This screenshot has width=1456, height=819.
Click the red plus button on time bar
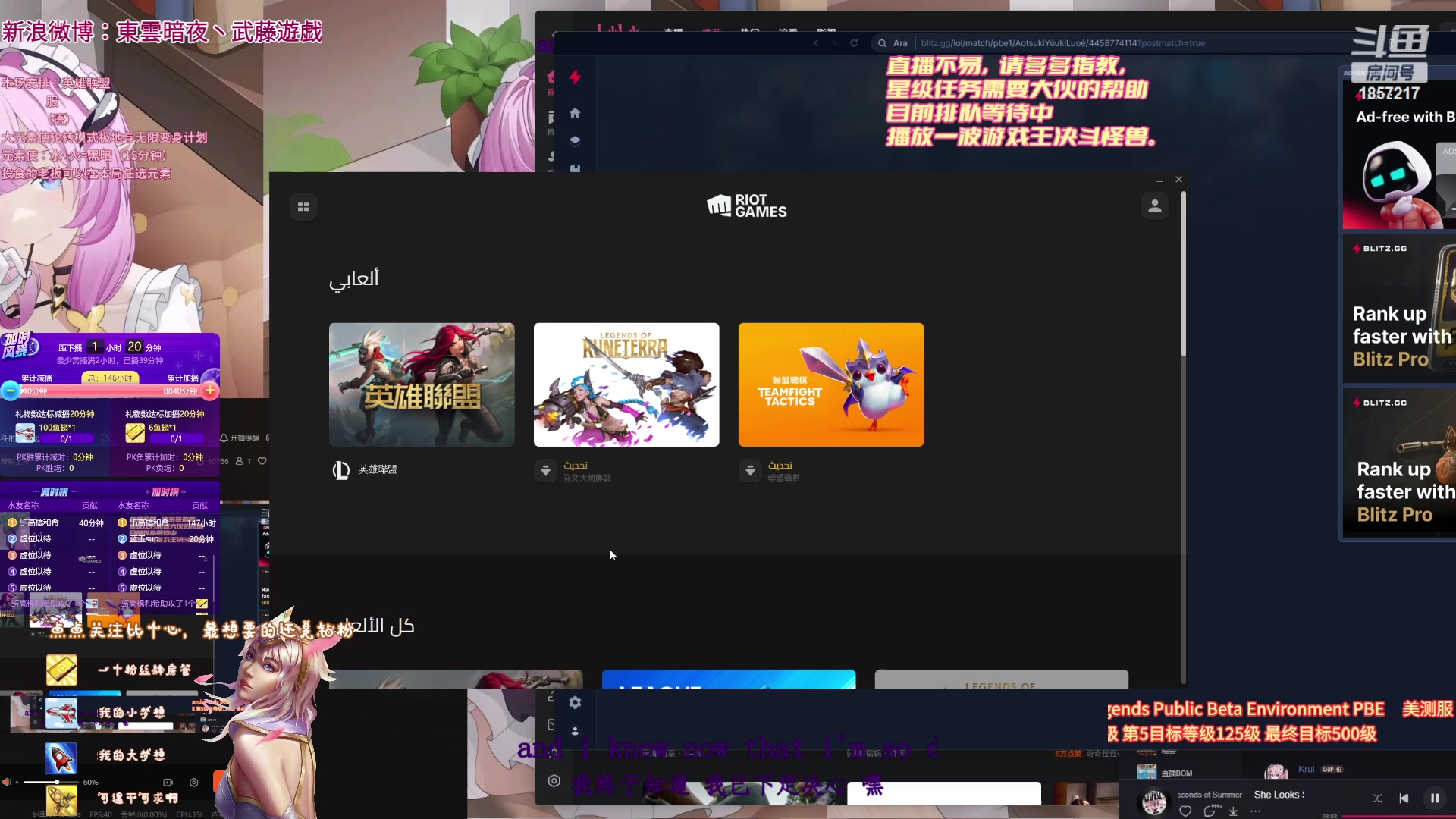click(x=210, y=391)
